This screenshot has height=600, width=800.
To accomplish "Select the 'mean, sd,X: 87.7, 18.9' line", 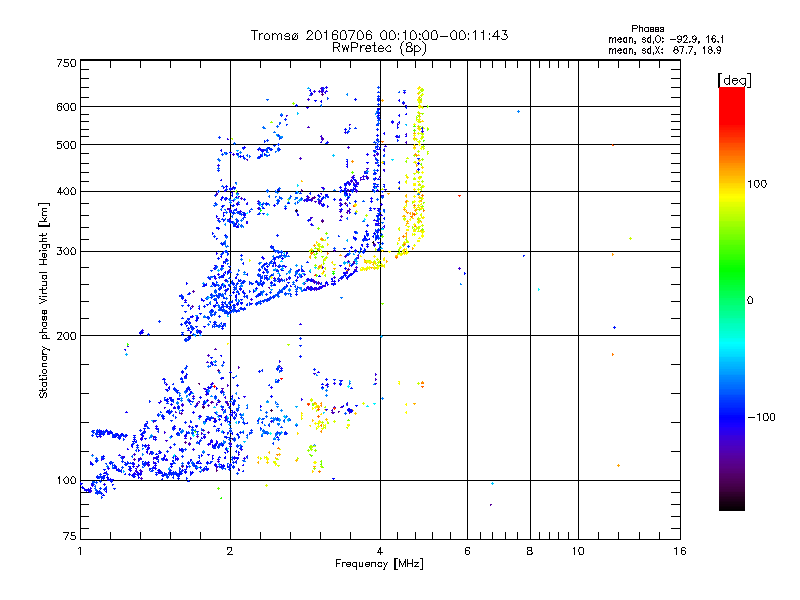I will [664, 50].
